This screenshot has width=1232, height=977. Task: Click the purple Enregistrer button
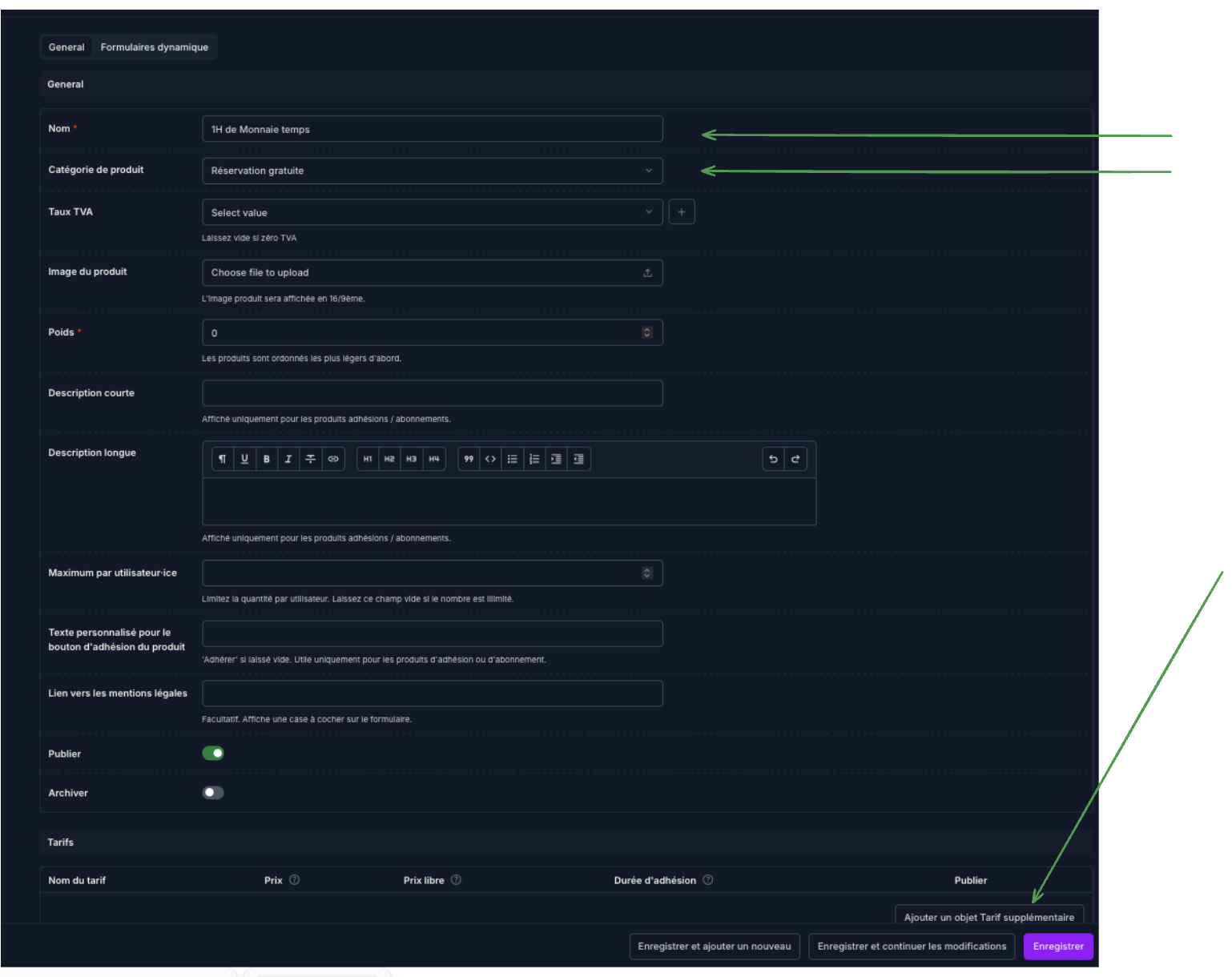click(1057, 947)
